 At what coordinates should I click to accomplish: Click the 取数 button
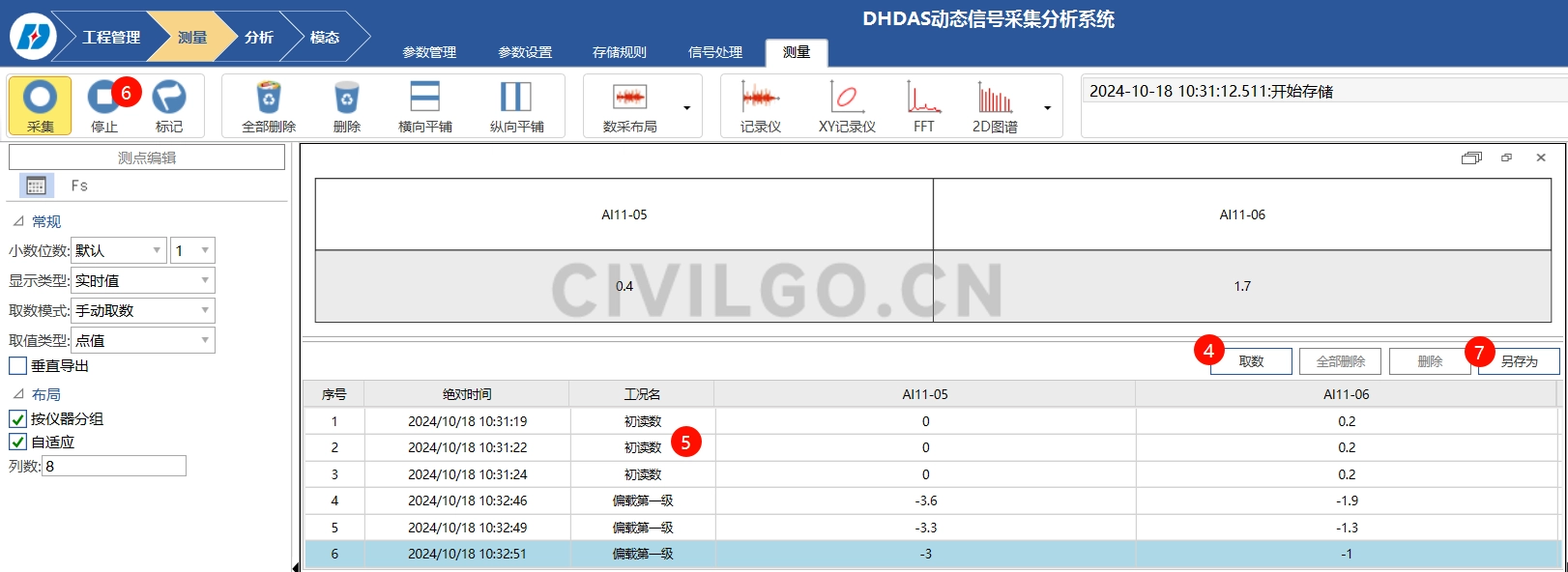(x=1251, y=361)
